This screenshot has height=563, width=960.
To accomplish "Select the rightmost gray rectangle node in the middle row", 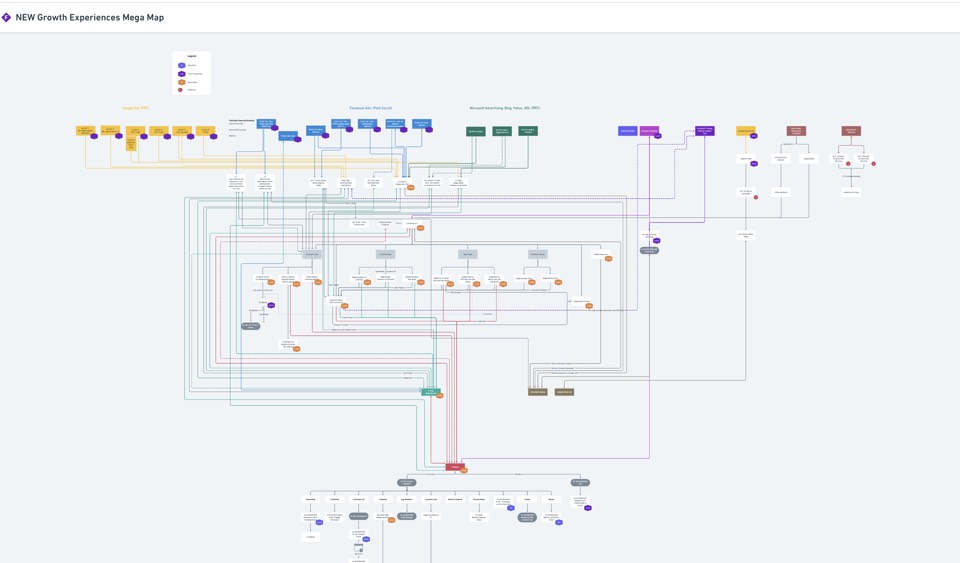I will coord(538,254).
